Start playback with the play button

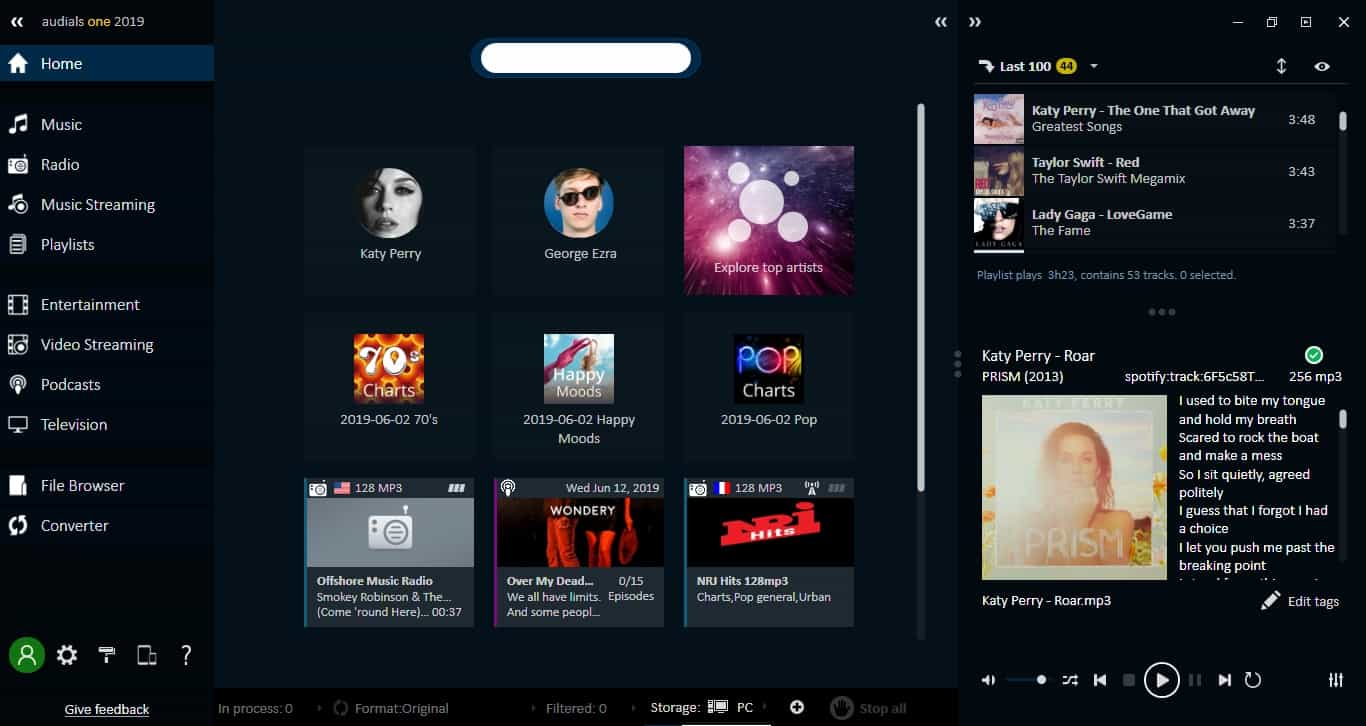[1161, 680]
